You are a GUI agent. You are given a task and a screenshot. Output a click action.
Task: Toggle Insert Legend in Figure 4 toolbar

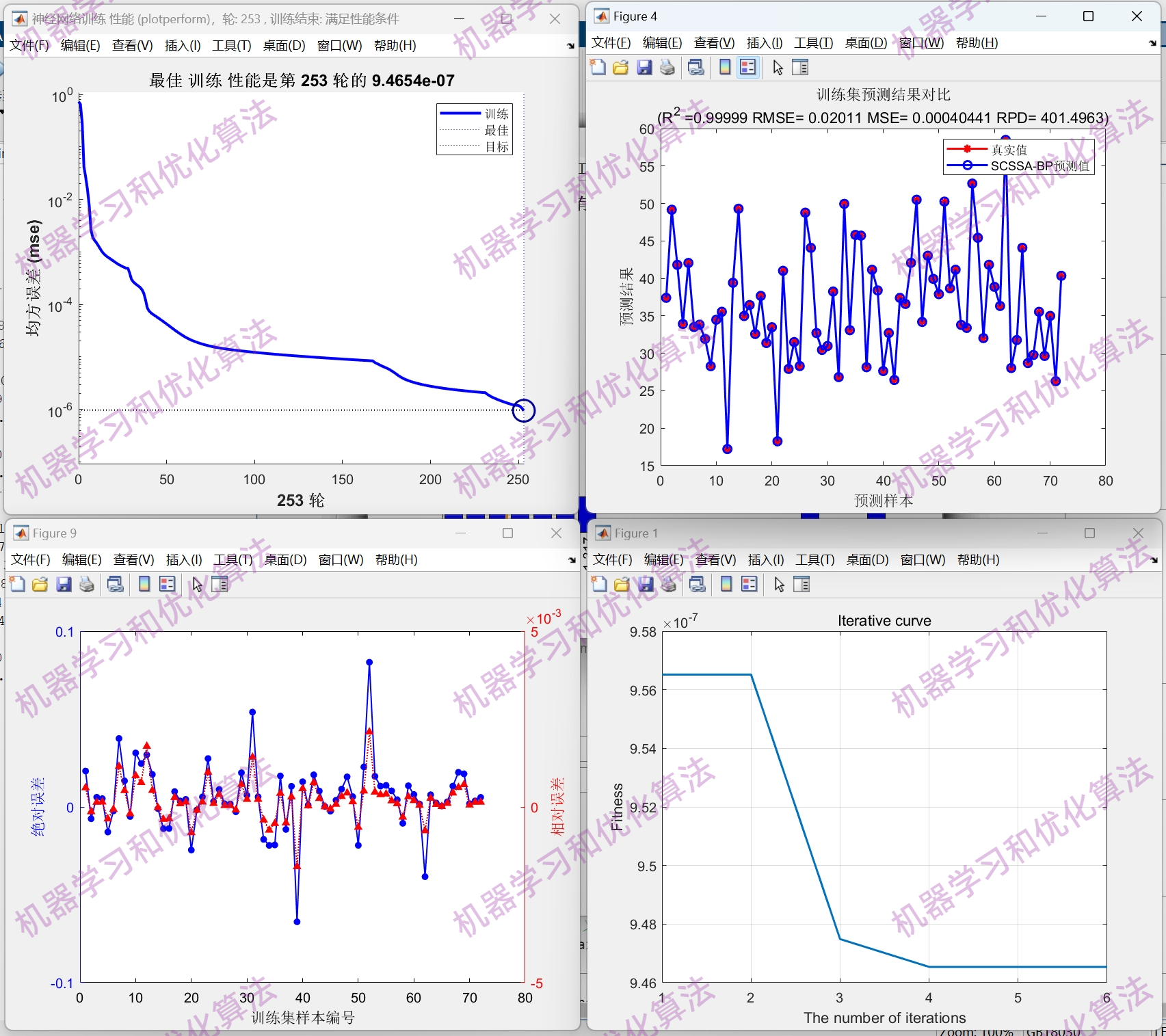748,67
